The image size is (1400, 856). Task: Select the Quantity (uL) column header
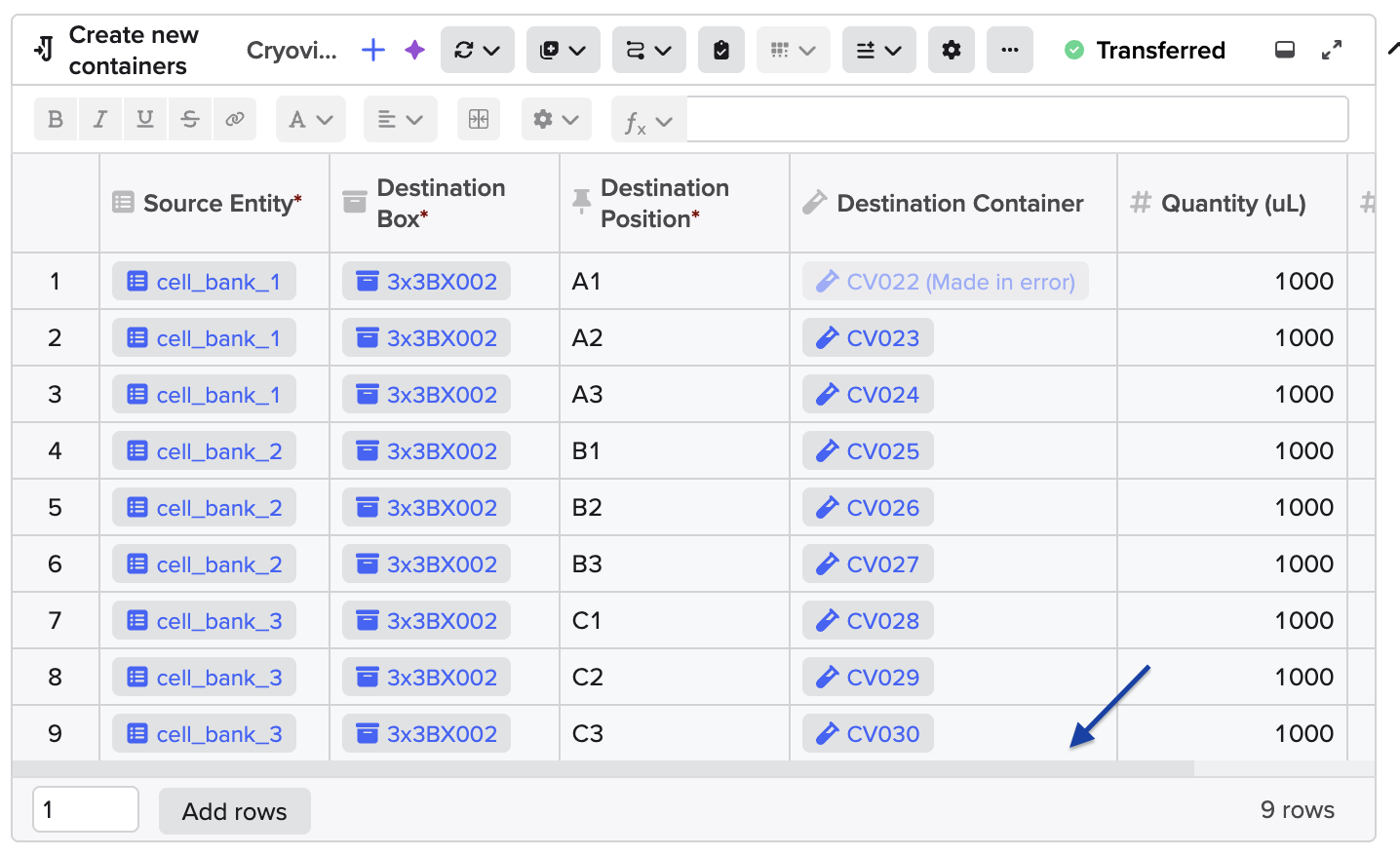[1232, 203]
